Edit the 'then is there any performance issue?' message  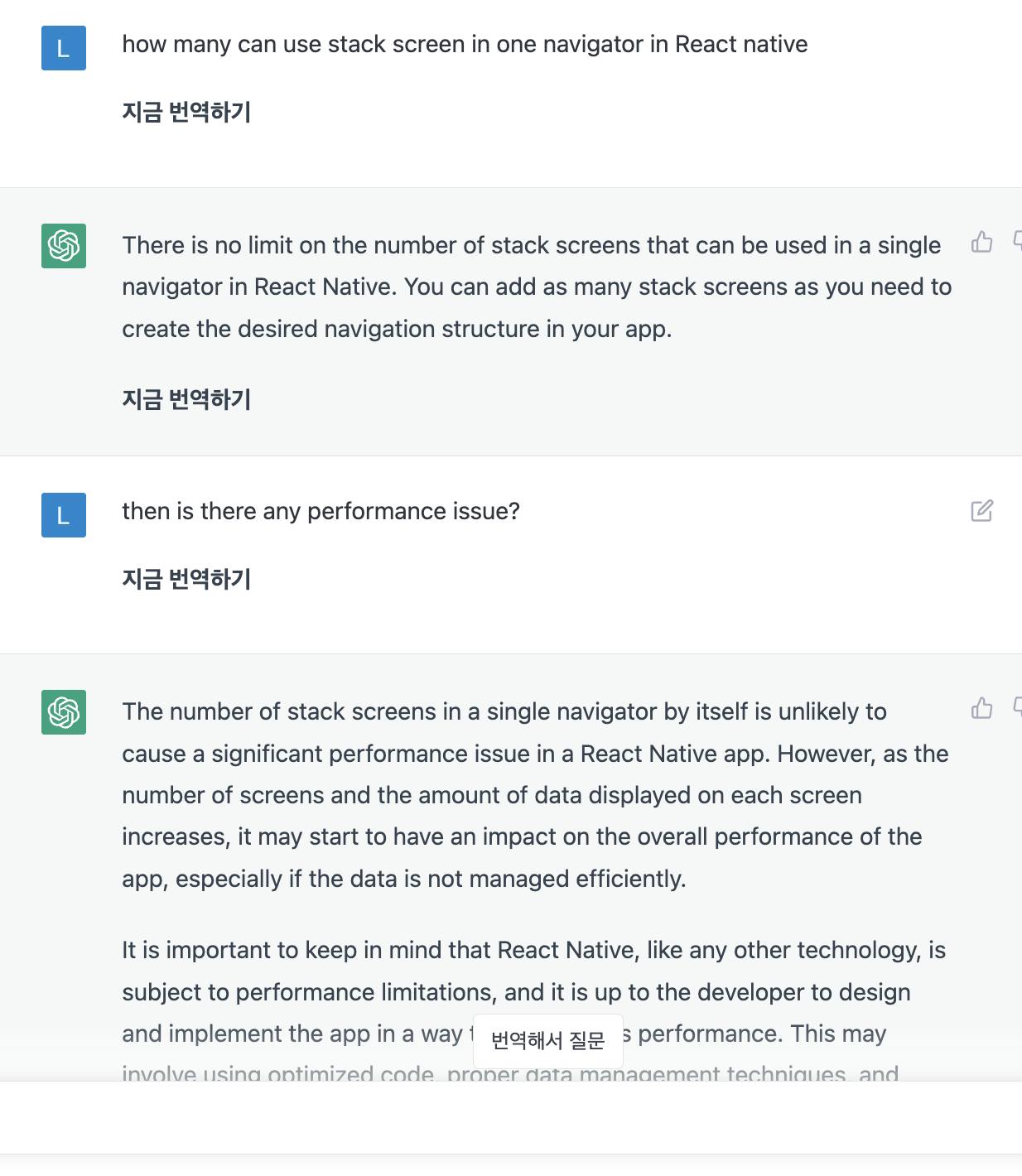coord(981,511)
